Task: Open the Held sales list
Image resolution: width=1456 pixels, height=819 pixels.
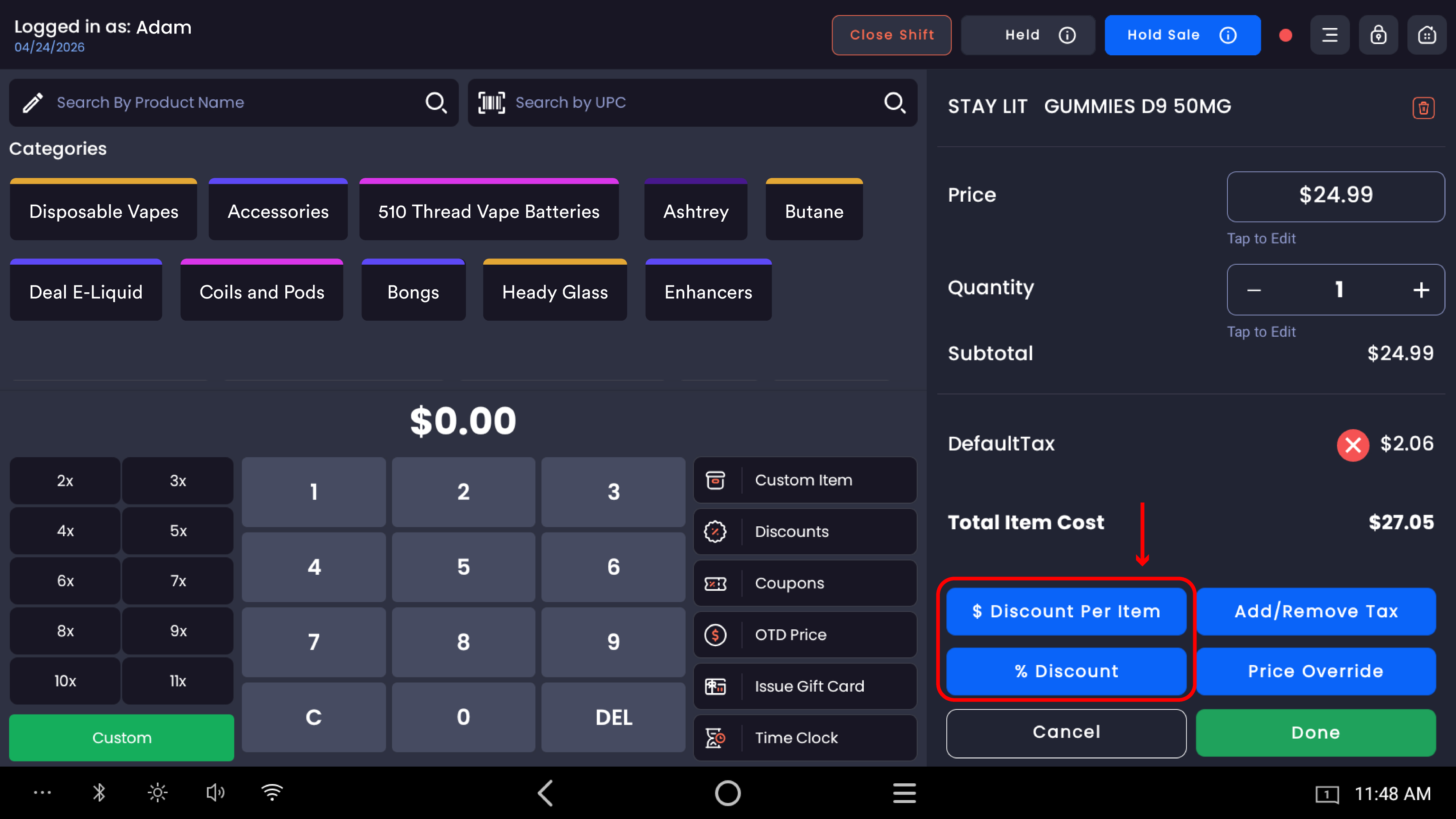Action: coord(1028,35)
